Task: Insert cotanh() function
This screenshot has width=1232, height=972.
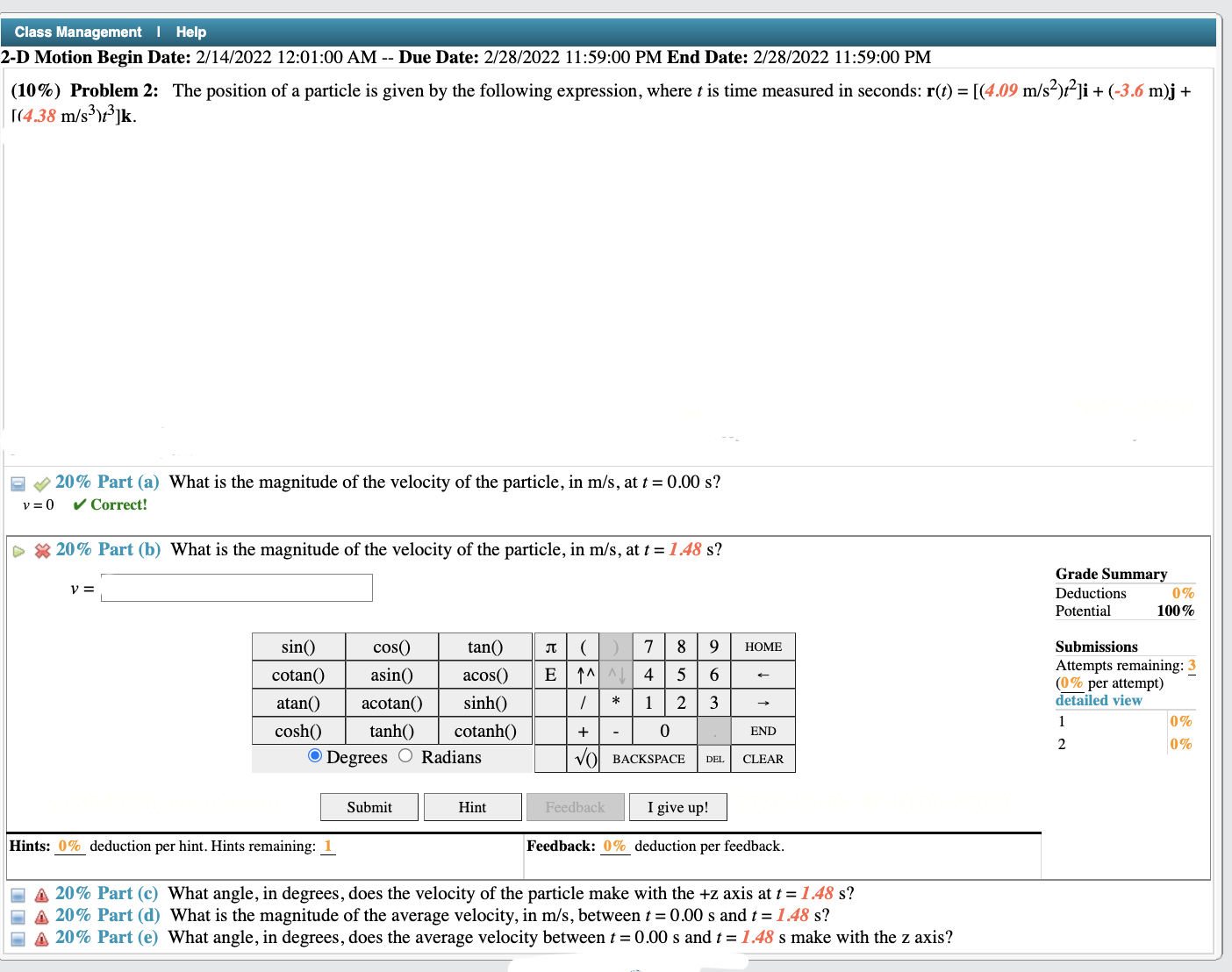Action: (485, 731)
